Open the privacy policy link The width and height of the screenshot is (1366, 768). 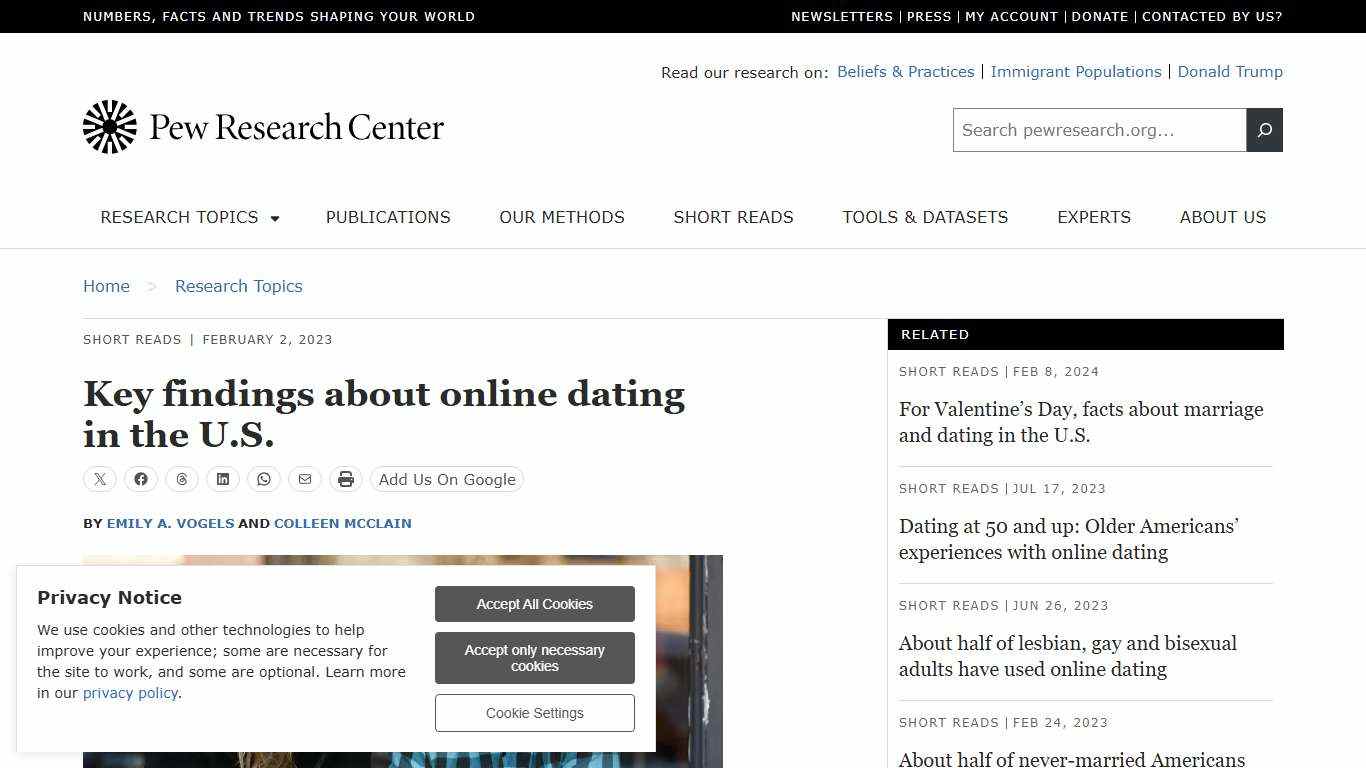pyautogui.click(x=130, y=693)
